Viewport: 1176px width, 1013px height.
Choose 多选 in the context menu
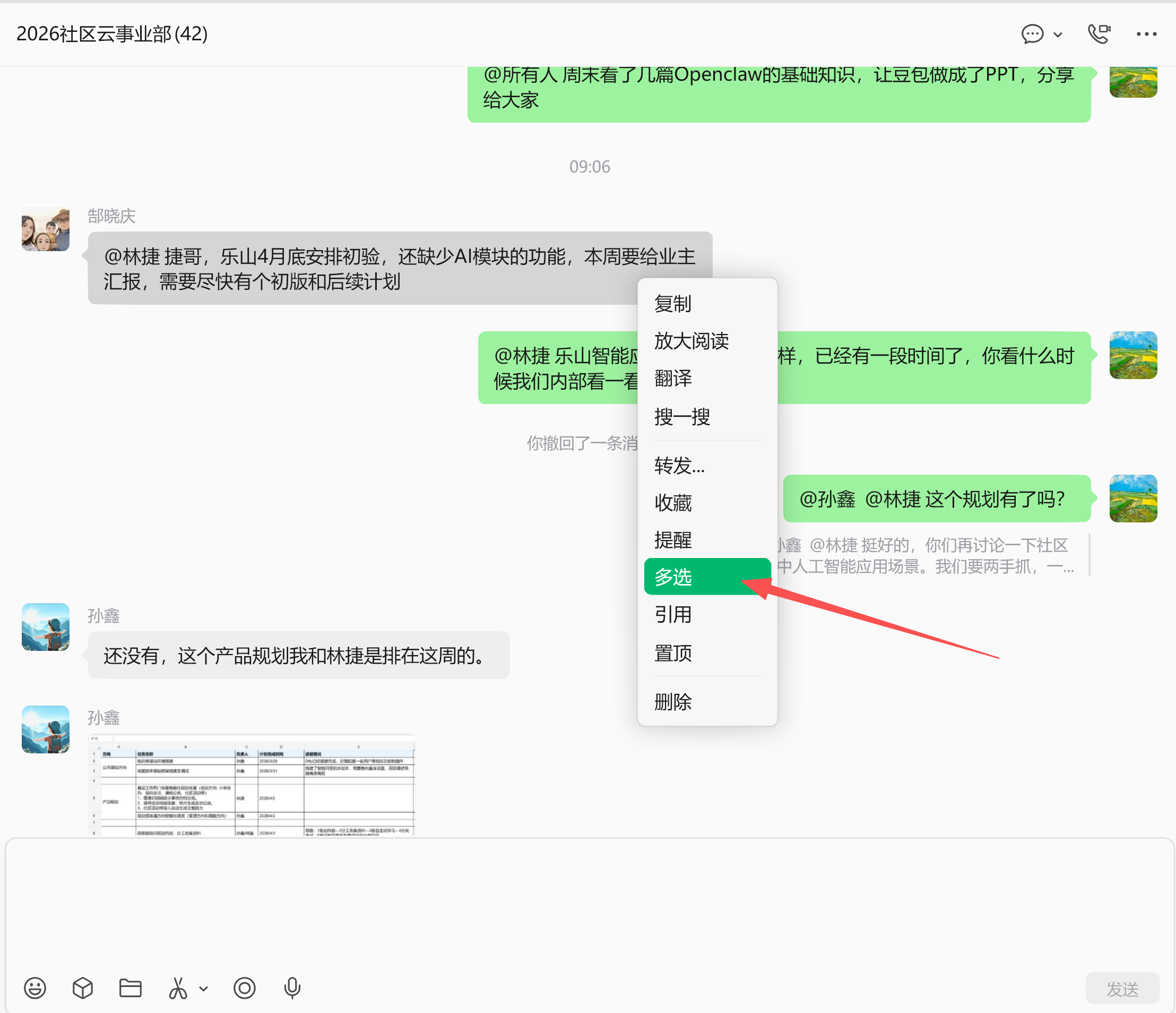click(x=707, y=577)
